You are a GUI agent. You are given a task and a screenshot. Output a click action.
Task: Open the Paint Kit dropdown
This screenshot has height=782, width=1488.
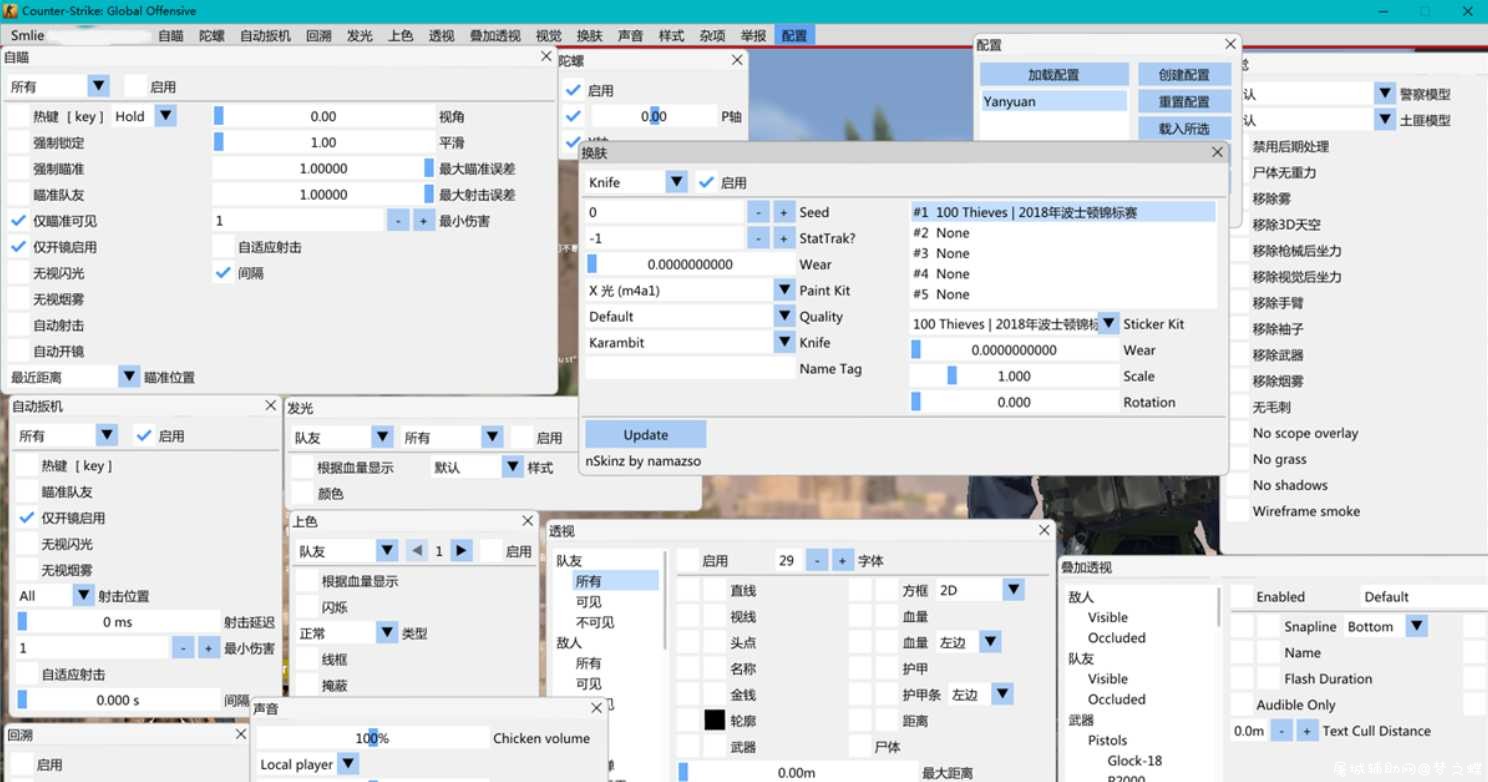tap(785, 290)
